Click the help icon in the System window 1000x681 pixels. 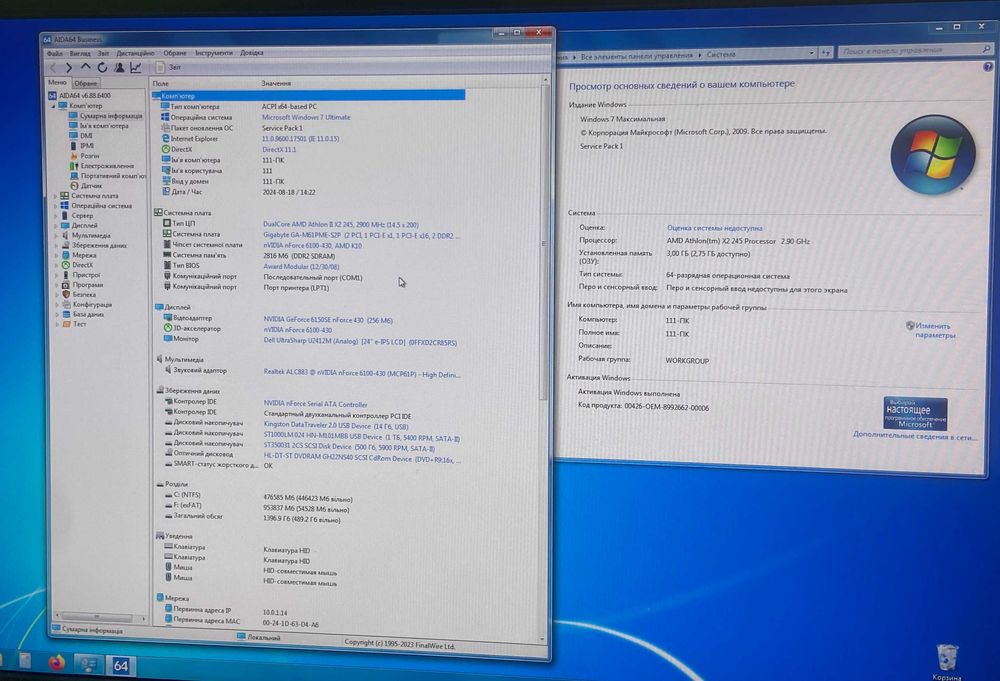click(988, 66)
